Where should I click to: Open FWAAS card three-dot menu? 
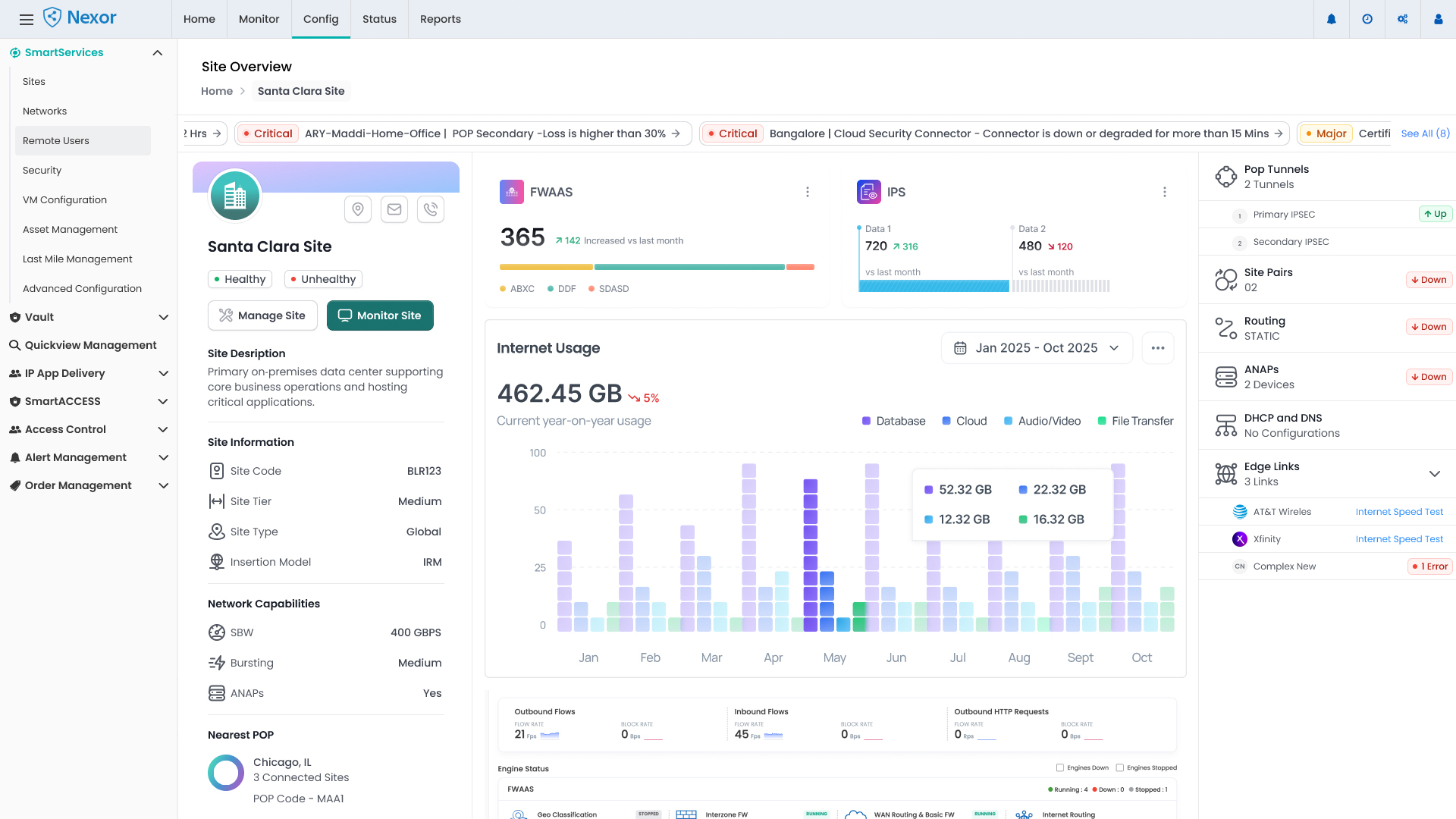[808, 193]
